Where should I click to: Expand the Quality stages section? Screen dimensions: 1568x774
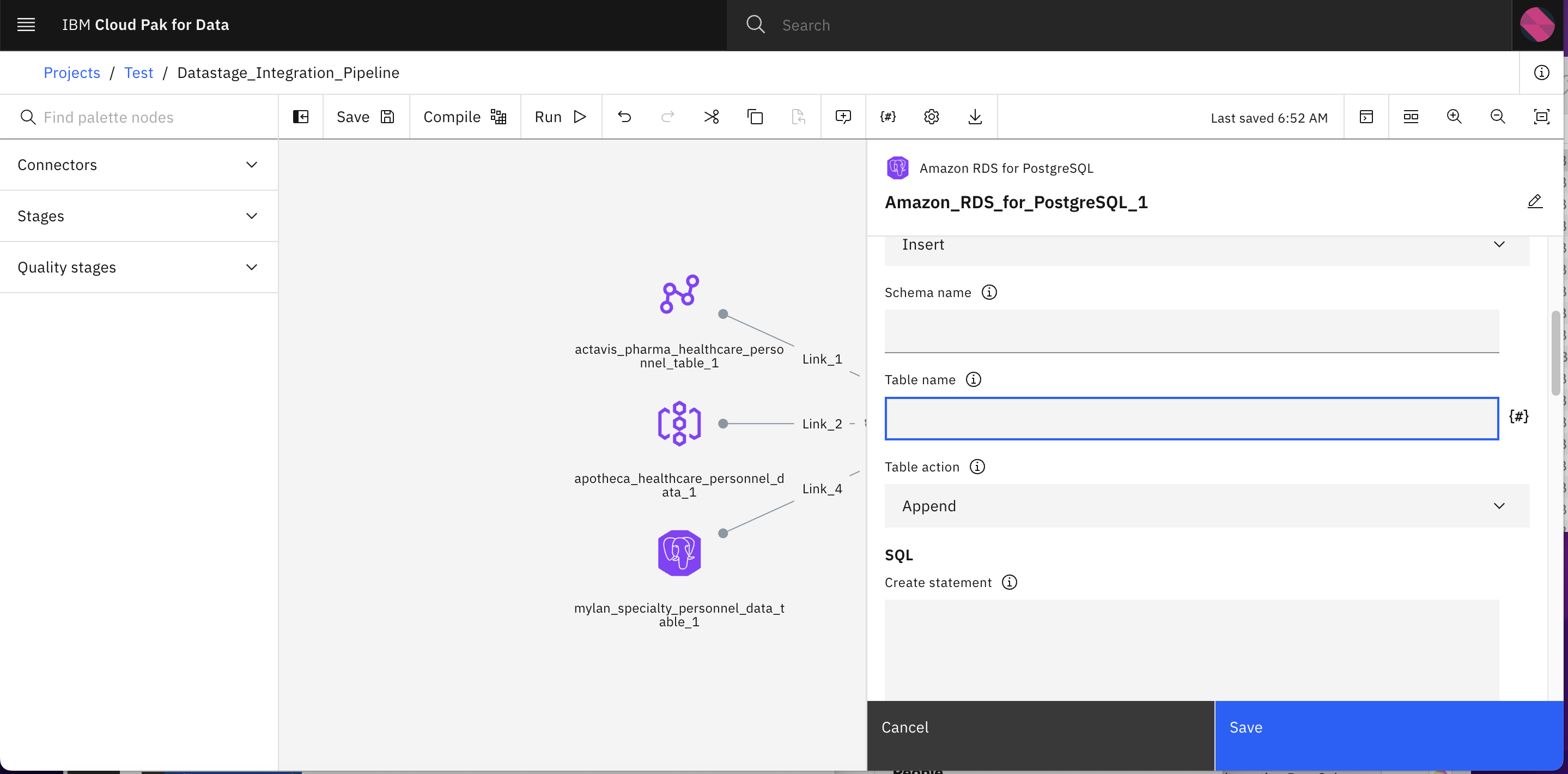pyautogui.click(x=139, y=267)
